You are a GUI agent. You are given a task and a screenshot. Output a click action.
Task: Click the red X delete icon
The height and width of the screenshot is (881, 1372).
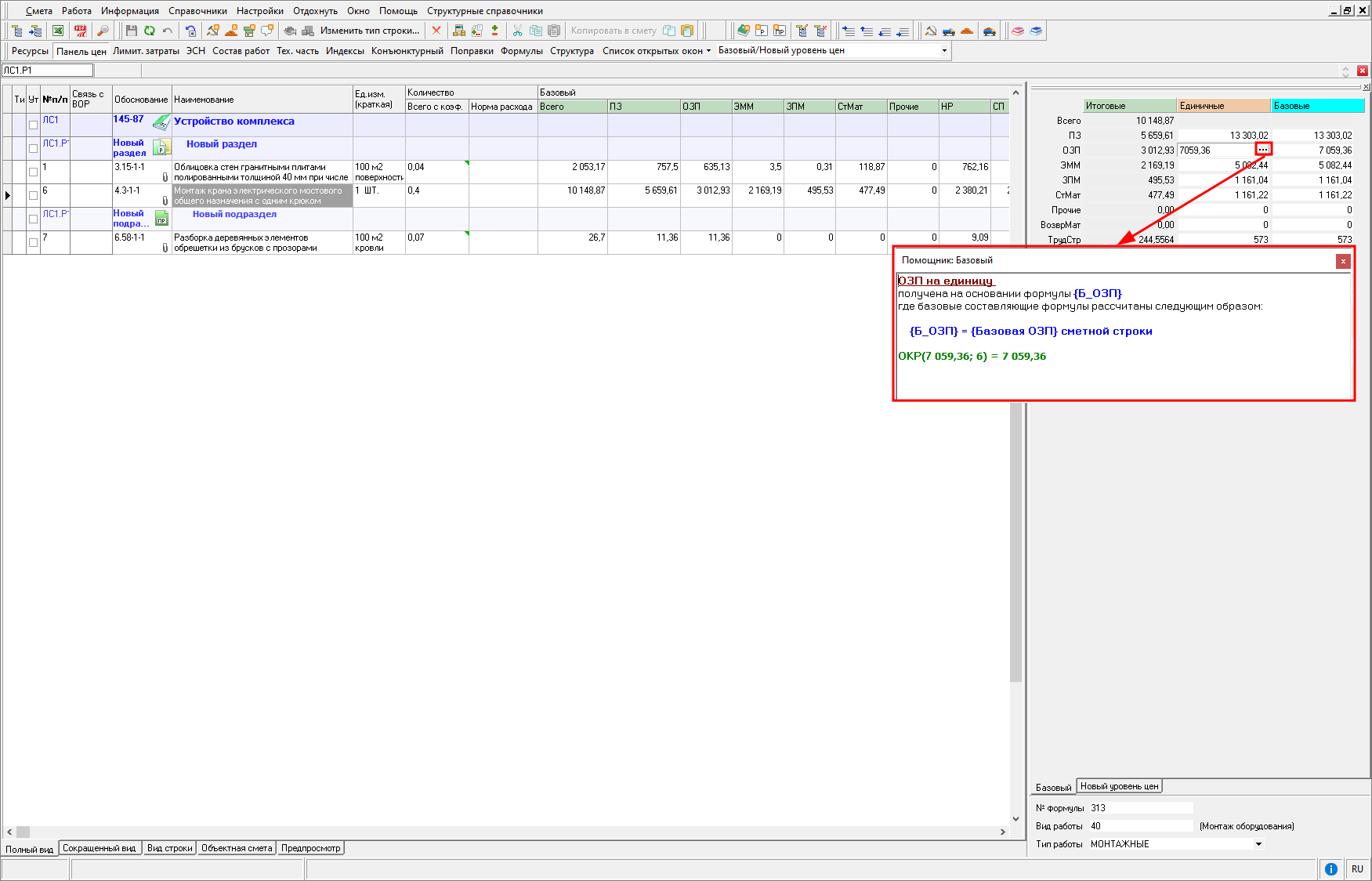click(x=436, y=31)
